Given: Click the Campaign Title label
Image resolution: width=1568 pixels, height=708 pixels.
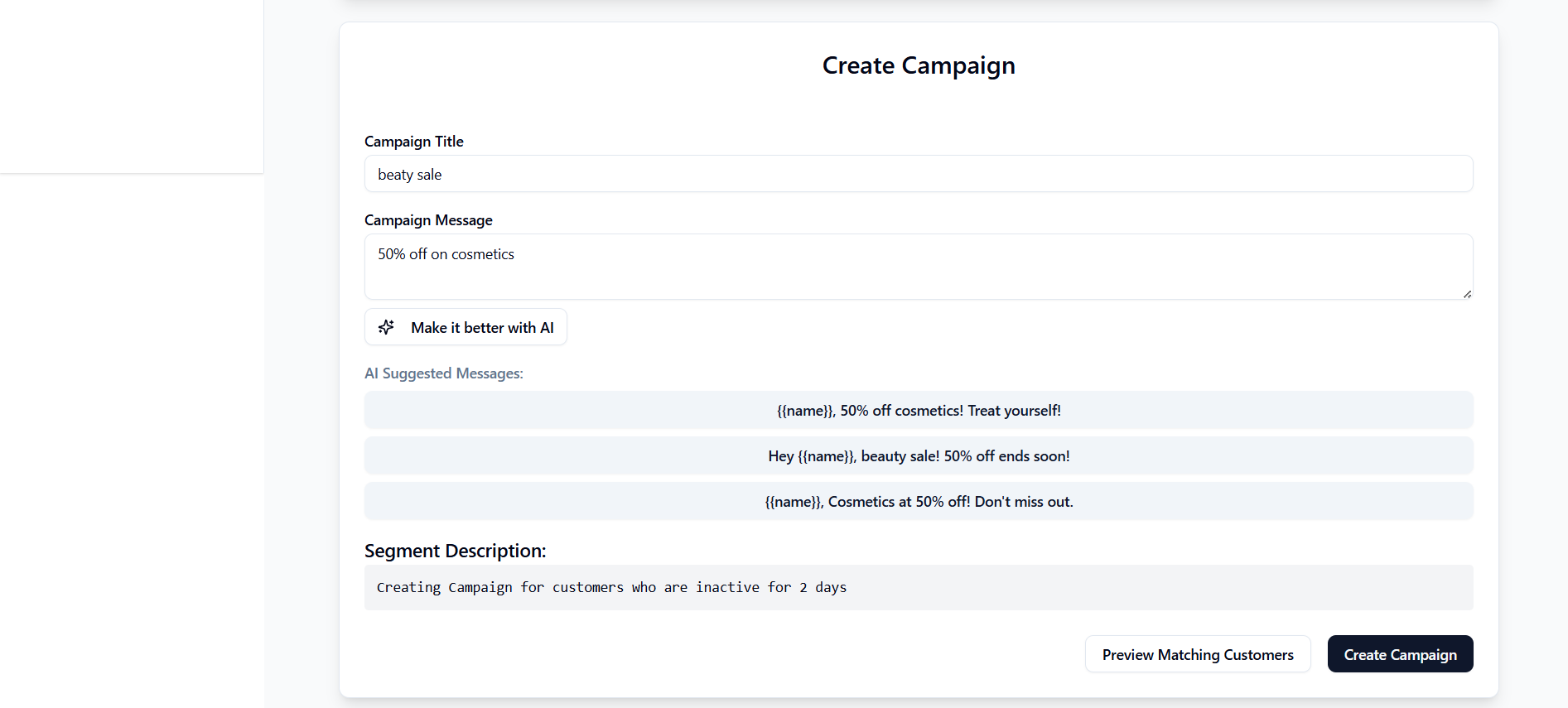Looking at the screenshot, I should (414, 142).
